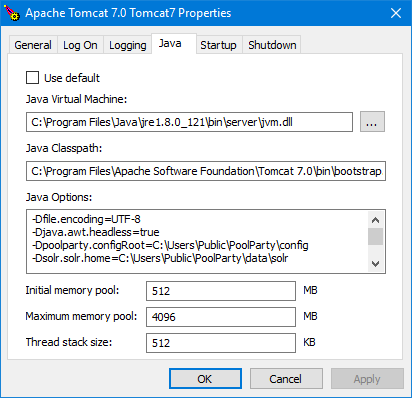Click the Java Options scroll down arrow
Image resolution: width=412 pixels, height=398 pixels.
(x=376, y=264)
